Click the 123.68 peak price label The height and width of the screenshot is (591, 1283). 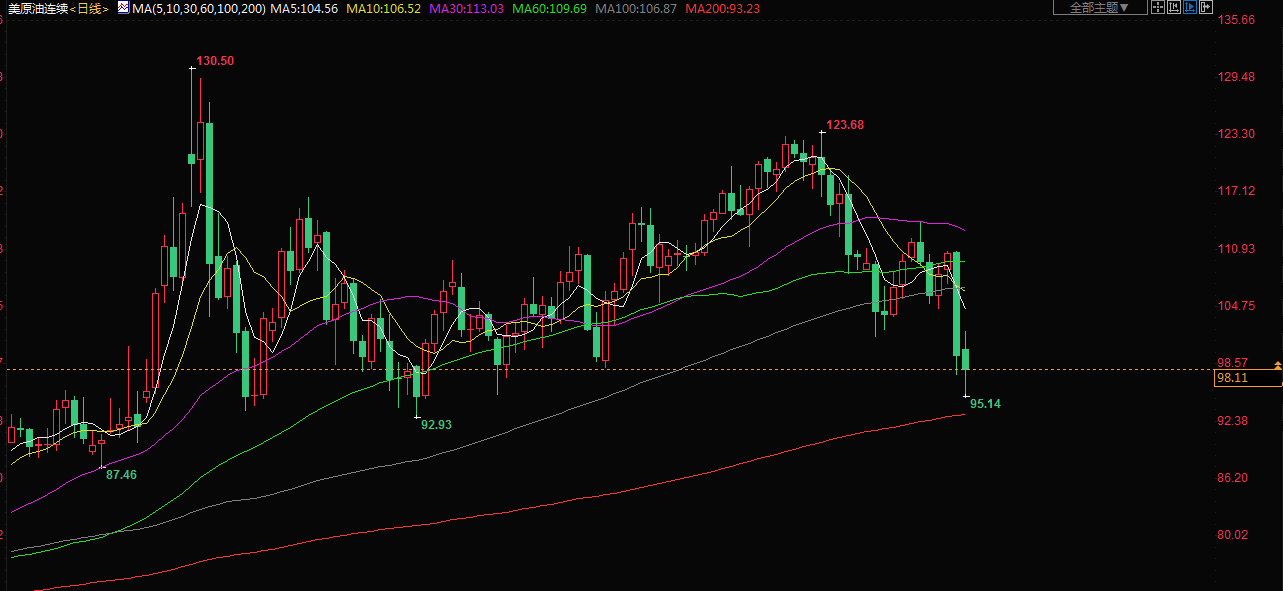click(845, 125)
